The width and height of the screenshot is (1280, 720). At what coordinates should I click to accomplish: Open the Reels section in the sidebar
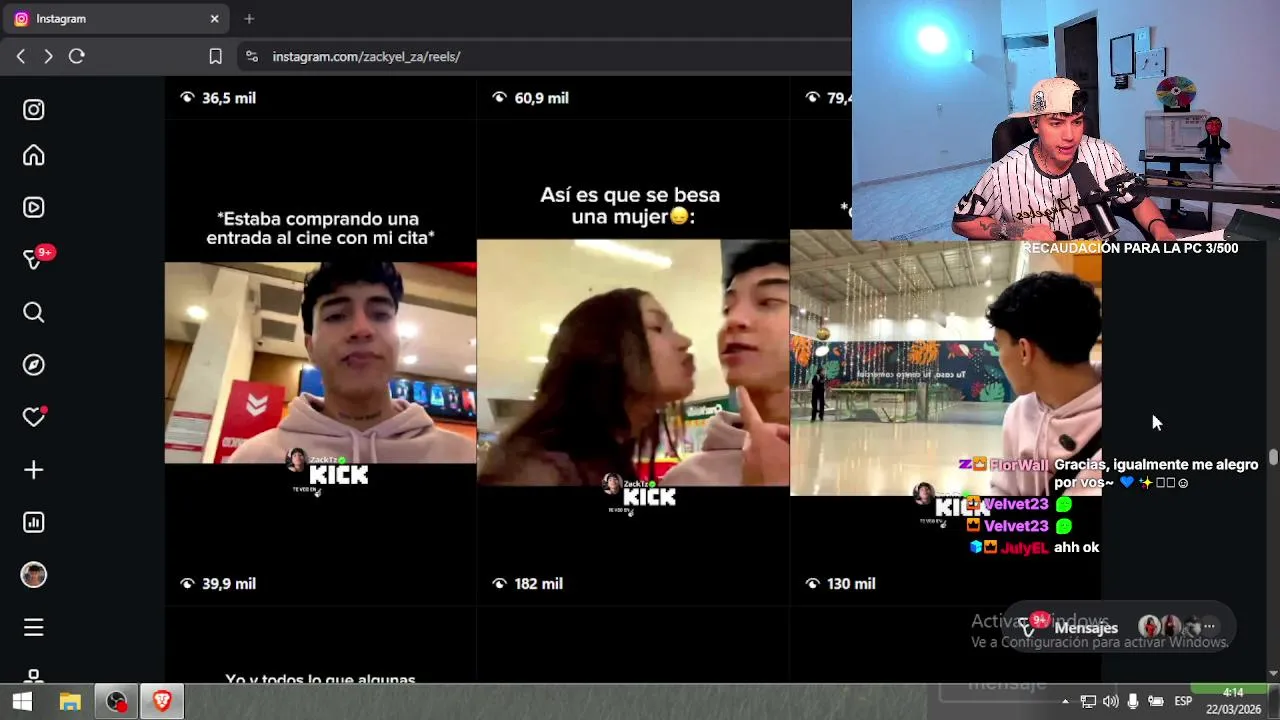click(34, 207)
